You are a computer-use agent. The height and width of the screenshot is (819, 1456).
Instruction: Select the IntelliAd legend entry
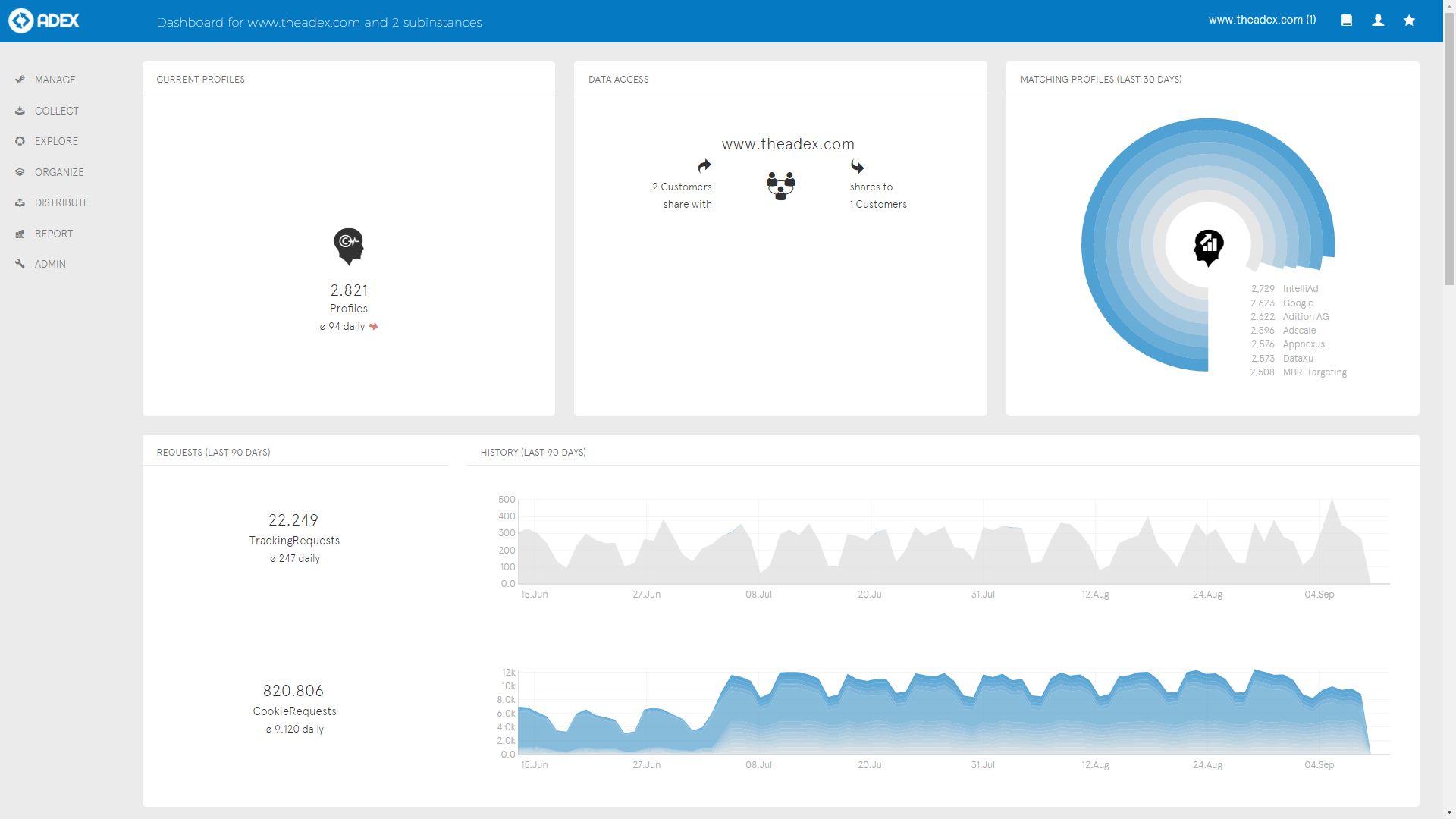click(1300, 289)
